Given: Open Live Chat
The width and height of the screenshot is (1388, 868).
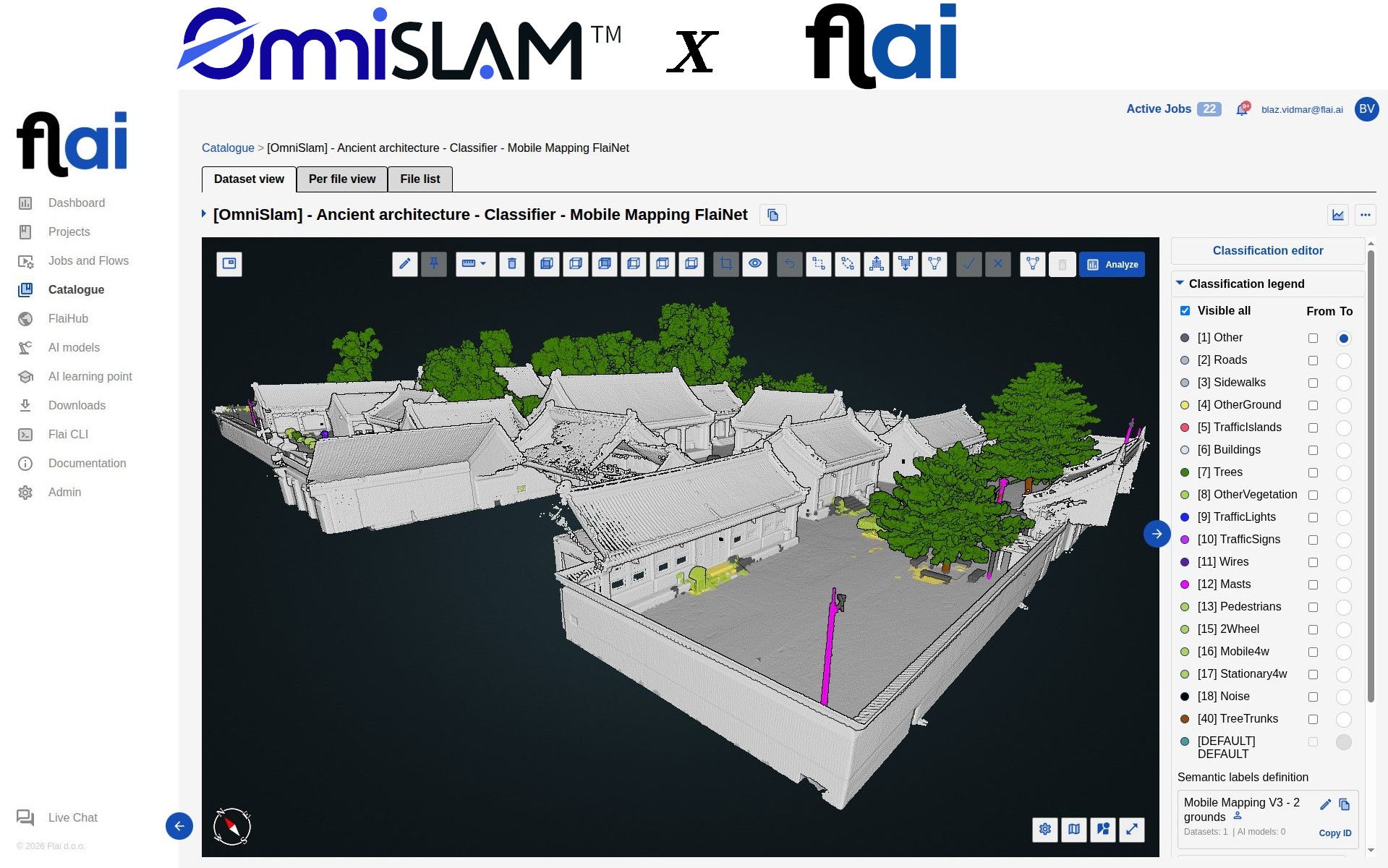Looking at the screenshot, I should [x=72, y=818].
